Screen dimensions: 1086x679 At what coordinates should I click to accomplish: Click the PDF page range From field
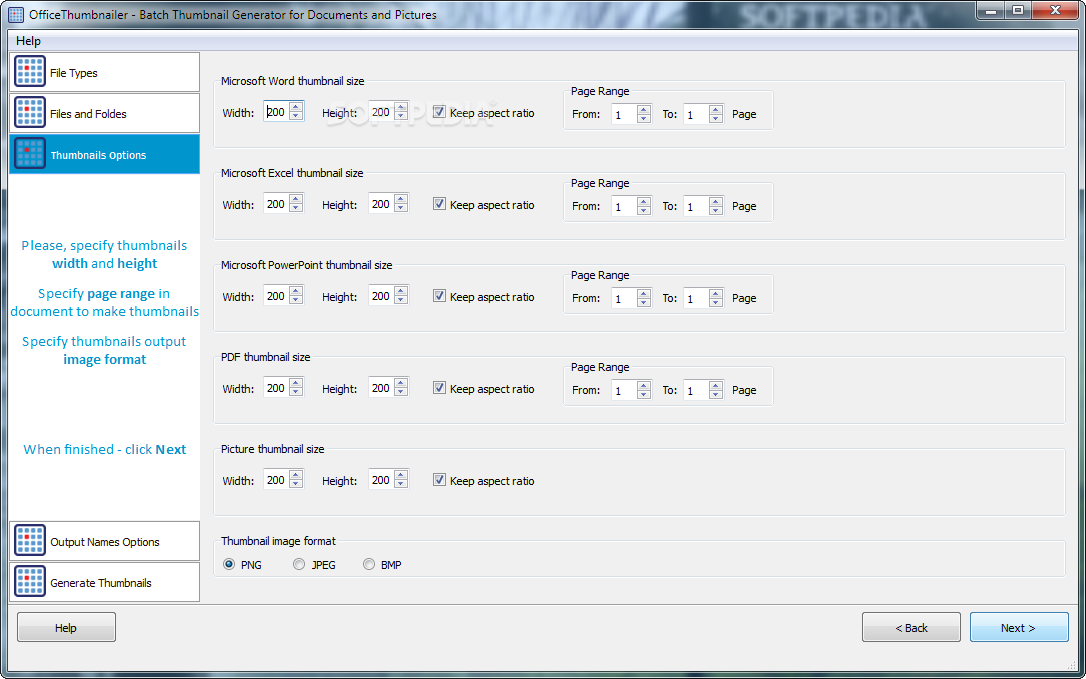pos(624,390)
